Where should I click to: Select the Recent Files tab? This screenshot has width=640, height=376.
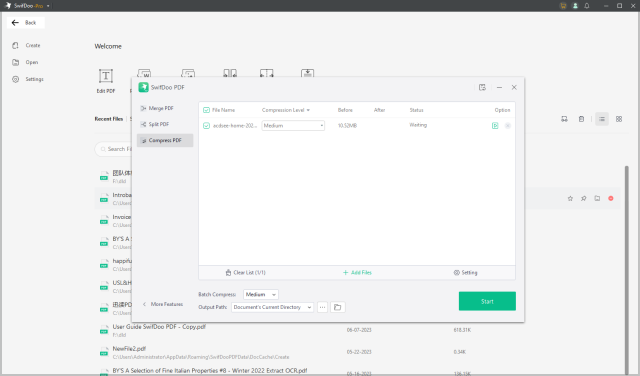109,119
